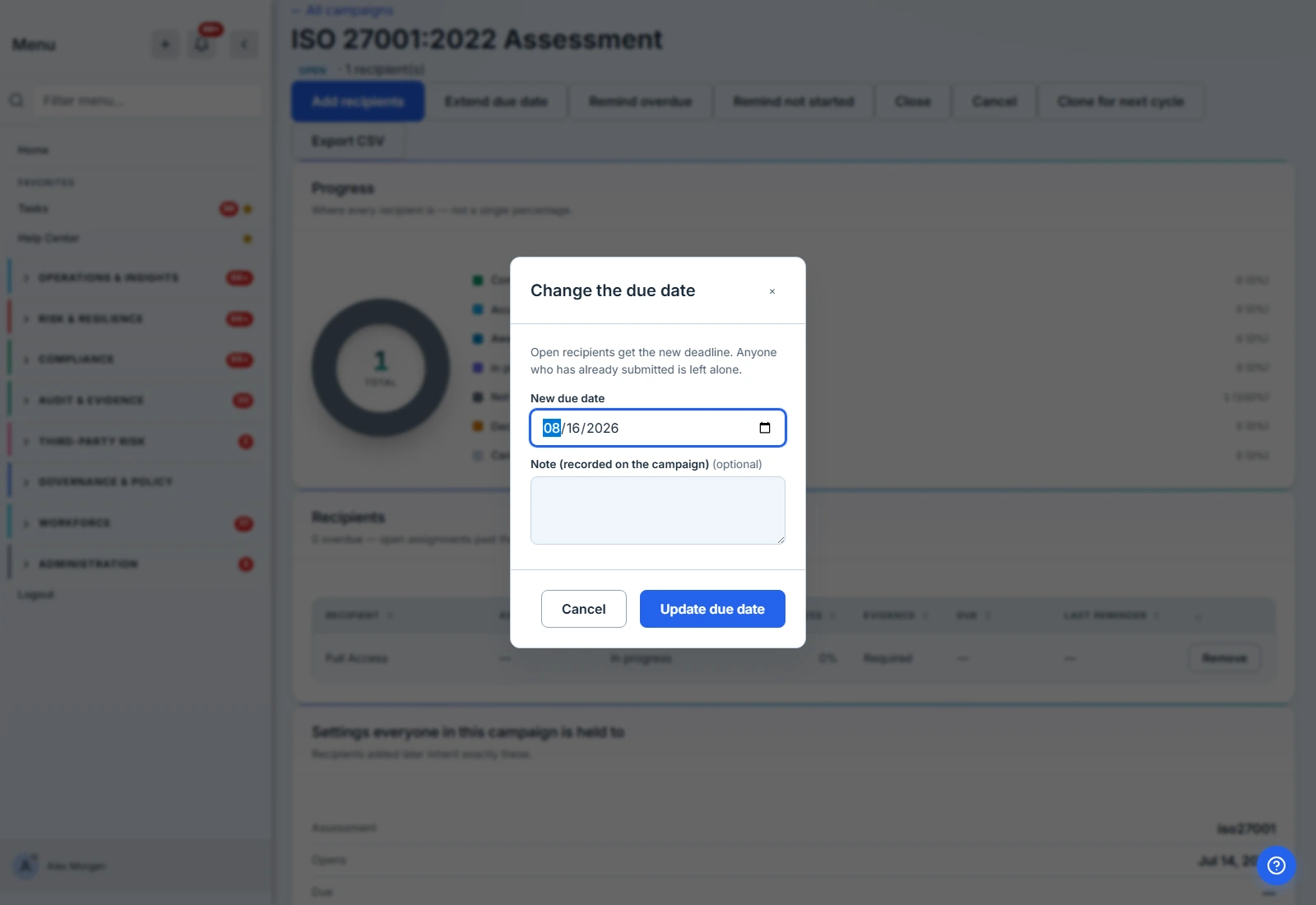Viewport: 1316px width, 905px height.
Task: Click Remind overdue button
Action: click(641, 101)
